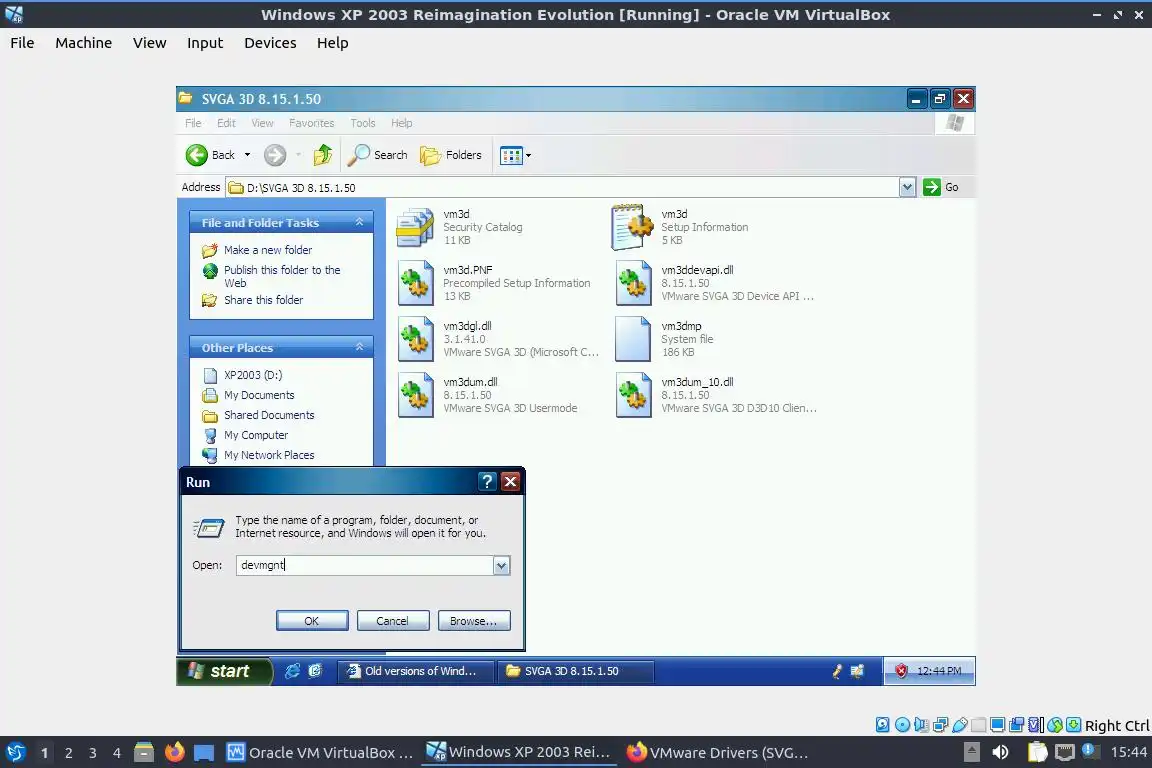
Task: Open My Network Places link
Action: 269,455
